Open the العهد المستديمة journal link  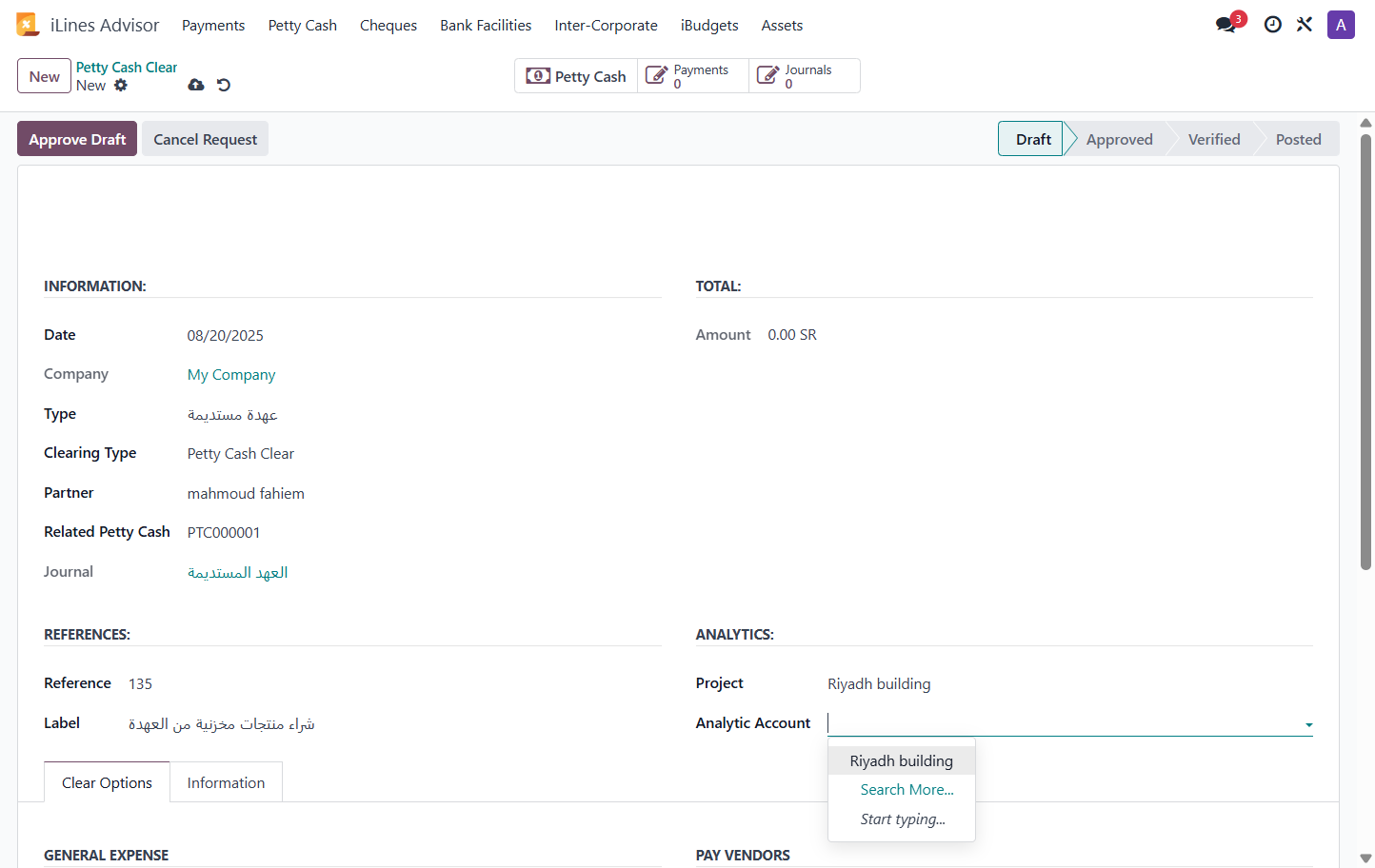[238, 572]
